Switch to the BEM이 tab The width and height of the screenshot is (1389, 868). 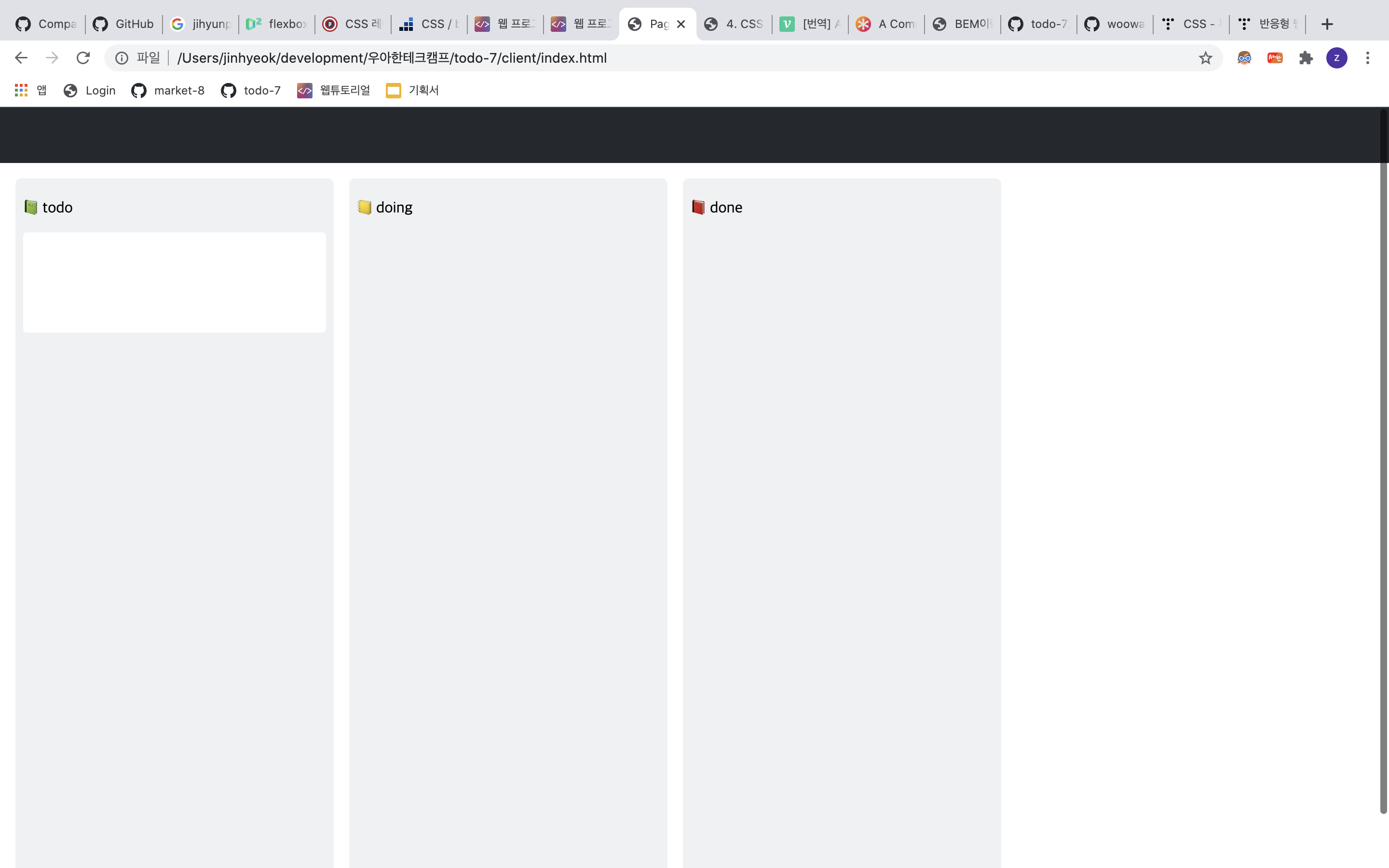[x=963, y=24]
